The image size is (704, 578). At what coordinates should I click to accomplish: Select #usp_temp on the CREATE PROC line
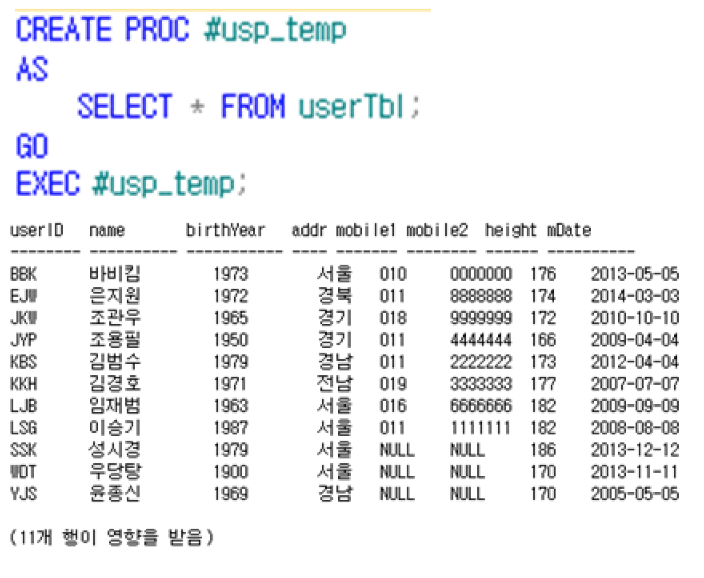pyautogui.click(x=275, y=31)
